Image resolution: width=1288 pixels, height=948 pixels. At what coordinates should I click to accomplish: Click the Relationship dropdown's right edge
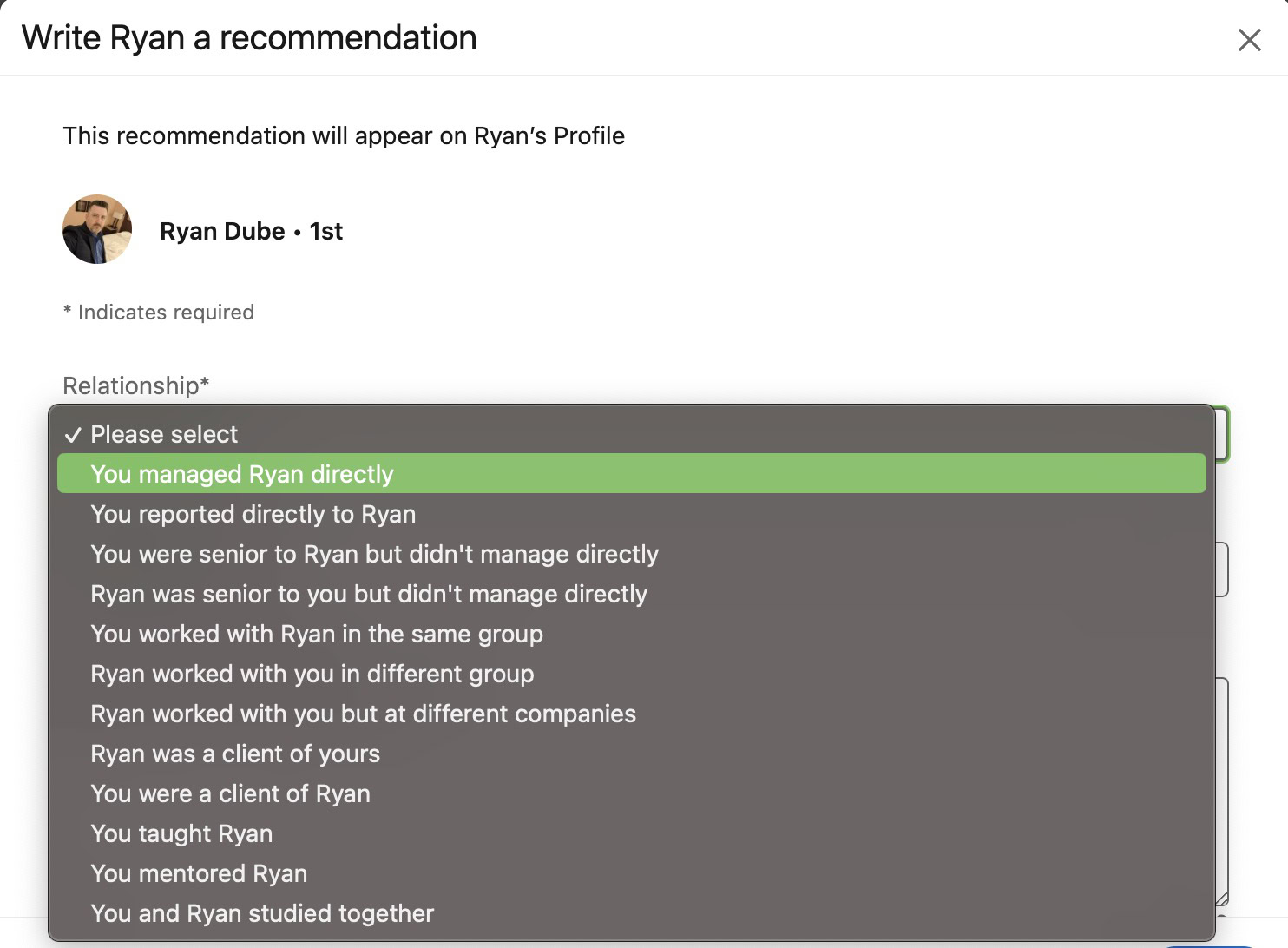click(x=1222, y=433)
